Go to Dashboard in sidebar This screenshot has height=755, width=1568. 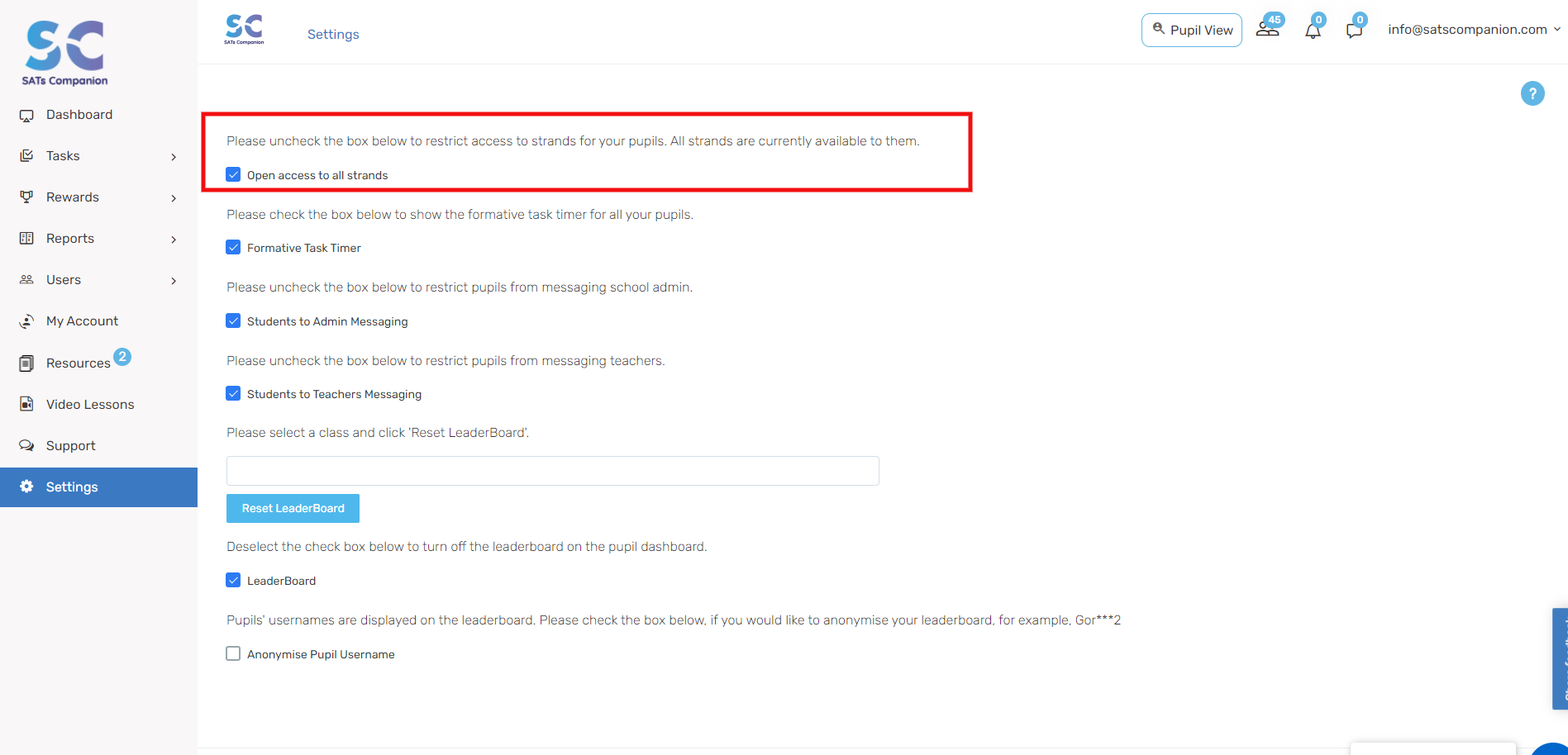tap(79, 115)
